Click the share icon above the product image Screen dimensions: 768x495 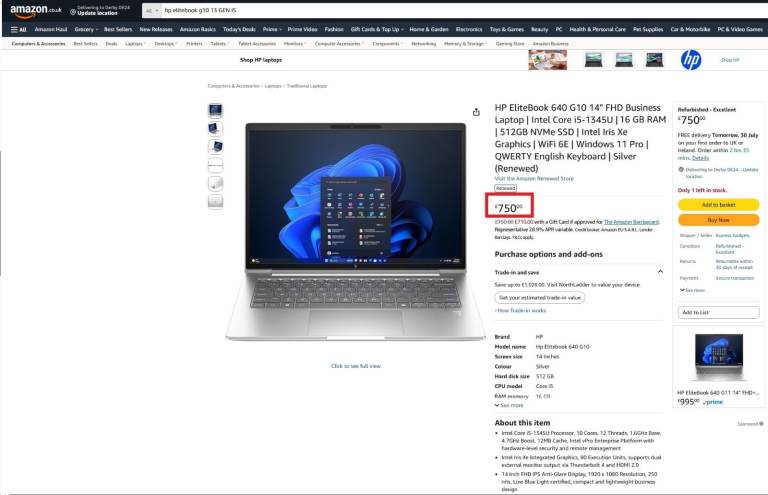tap(476, 112)
